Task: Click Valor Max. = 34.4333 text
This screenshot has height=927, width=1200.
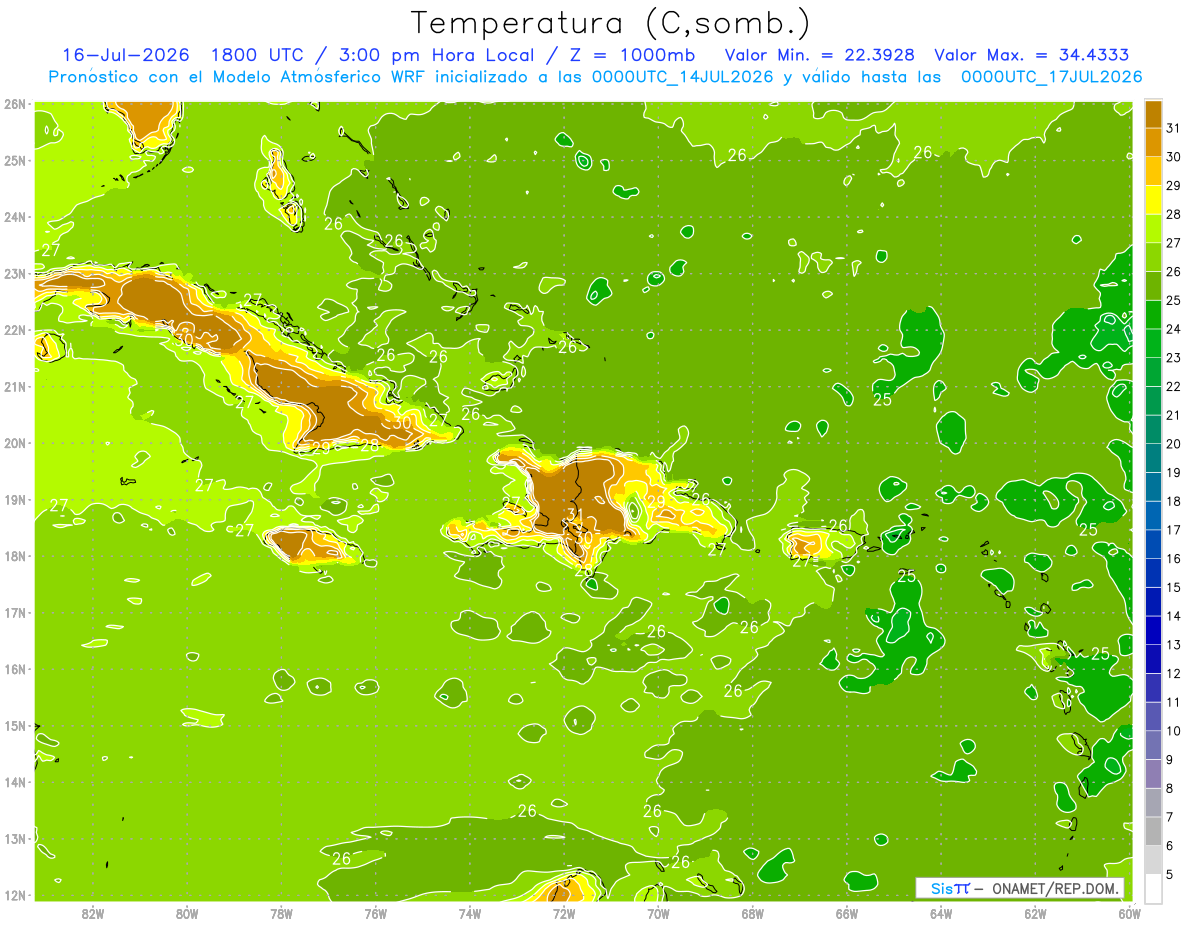Action: pyautogui.click(x=1032, y=55)
